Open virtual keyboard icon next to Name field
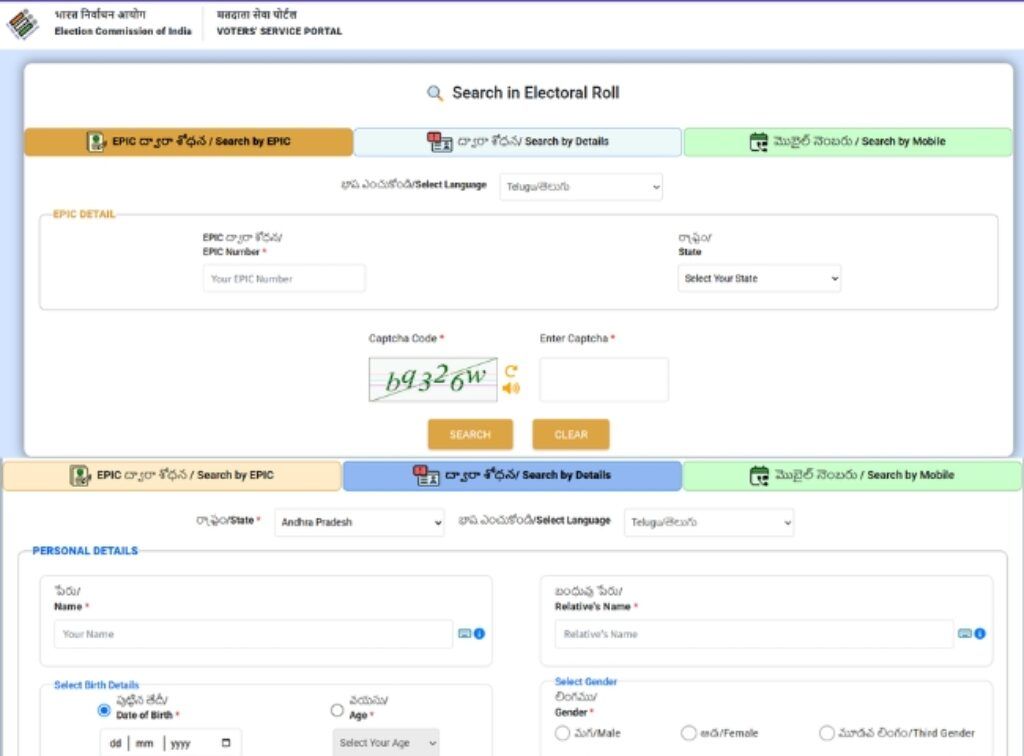 [x=464, y=633]
